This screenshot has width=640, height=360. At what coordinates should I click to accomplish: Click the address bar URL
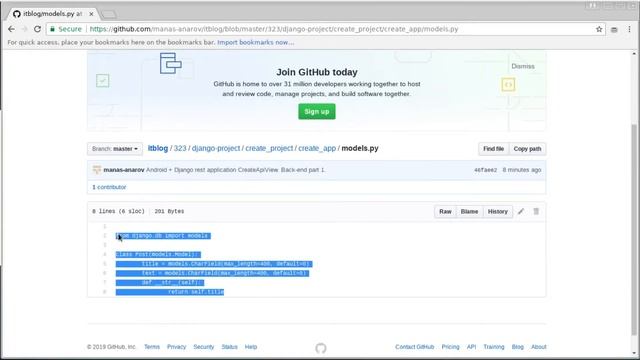(x=273, y=29)
